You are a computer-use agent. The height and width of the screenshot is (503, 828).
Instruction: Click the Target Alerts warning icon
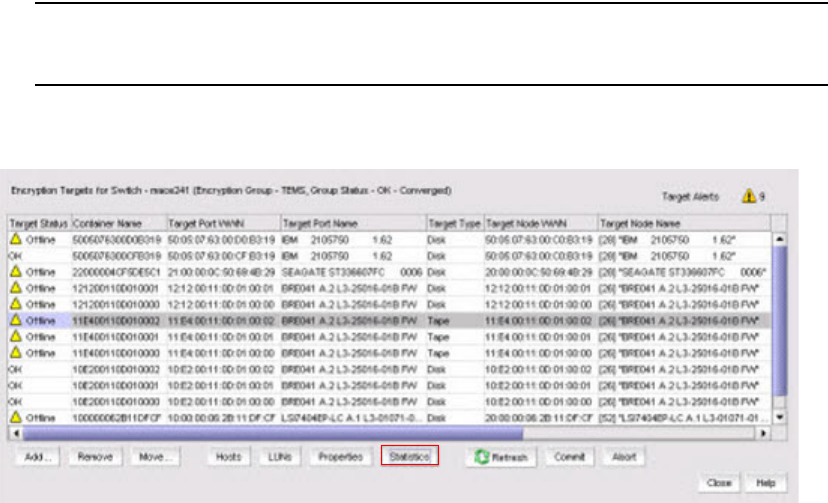tap(747, 197)
